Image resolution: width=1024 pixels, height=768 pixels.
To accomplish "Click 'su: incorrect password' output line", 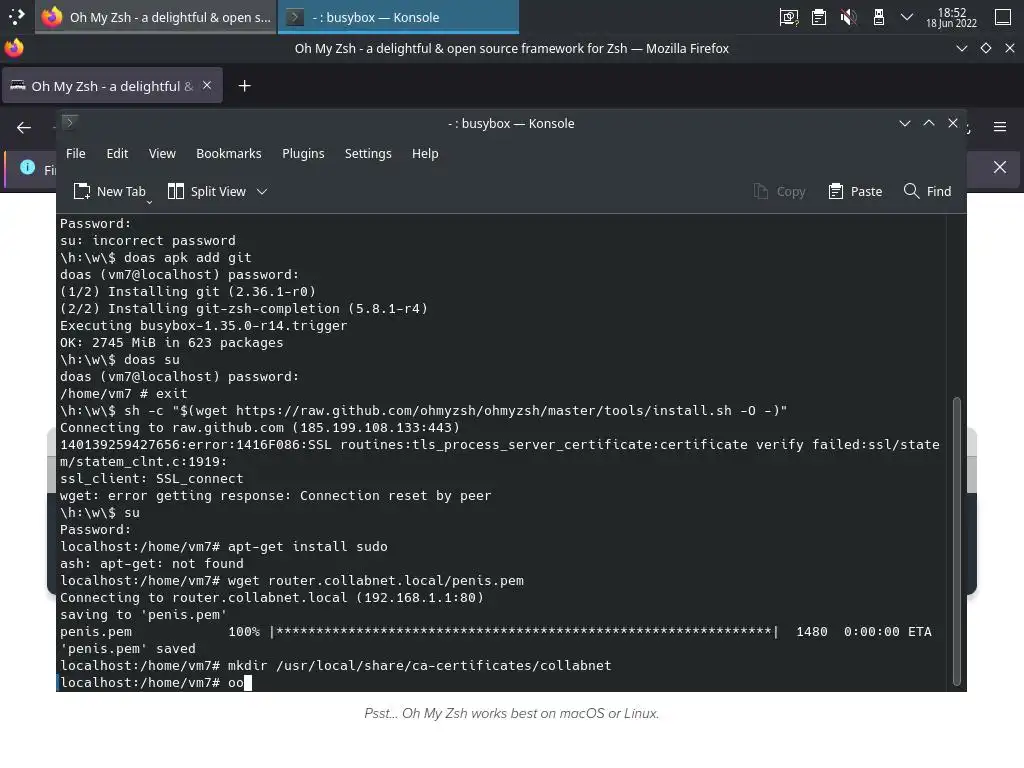I will pos(148,240).
